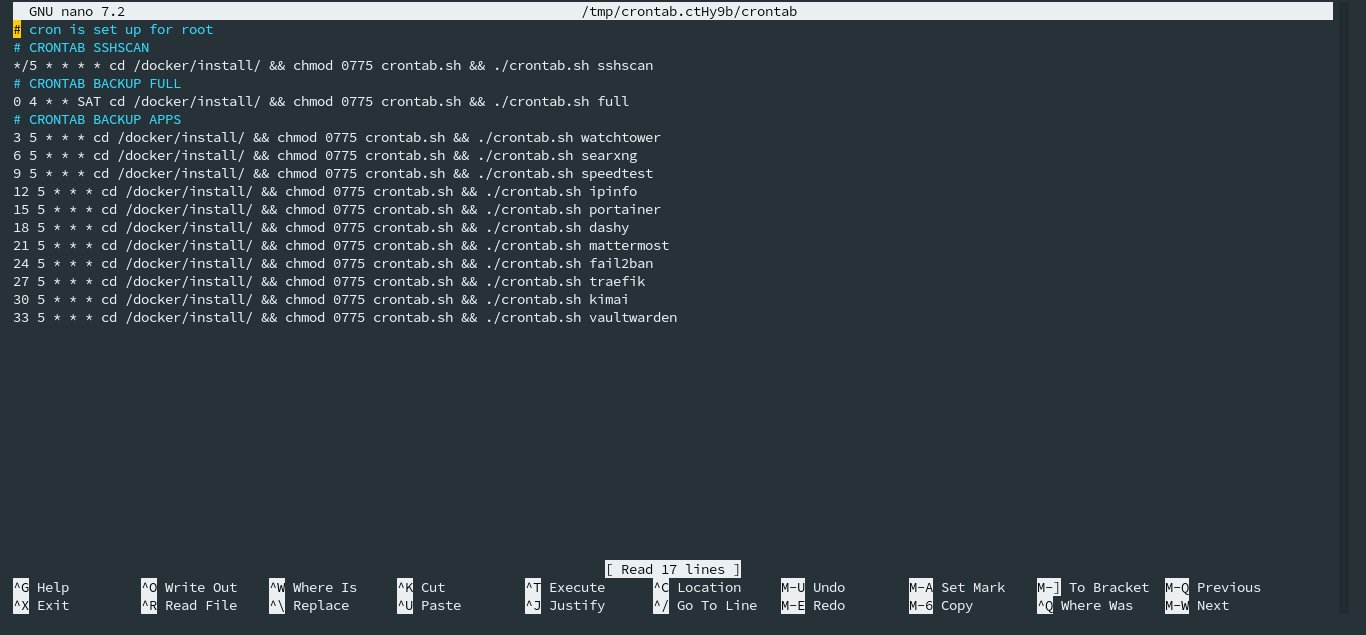Screen dimensions: 1366x635
Task: Choose ^Q Where Was shortcut
Action: coord(1085,605)
